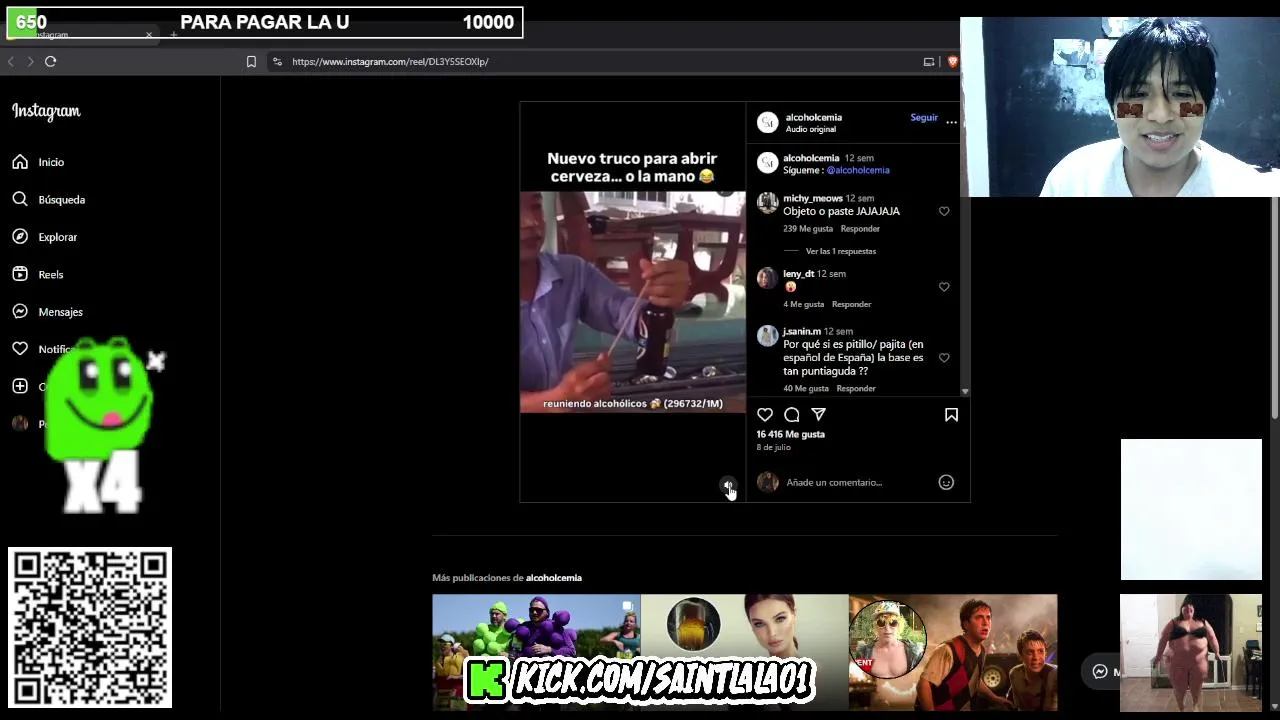Open alcoholcemia username in post header
The width and height of the screenshot is (1280, 720).
point(814,117)
